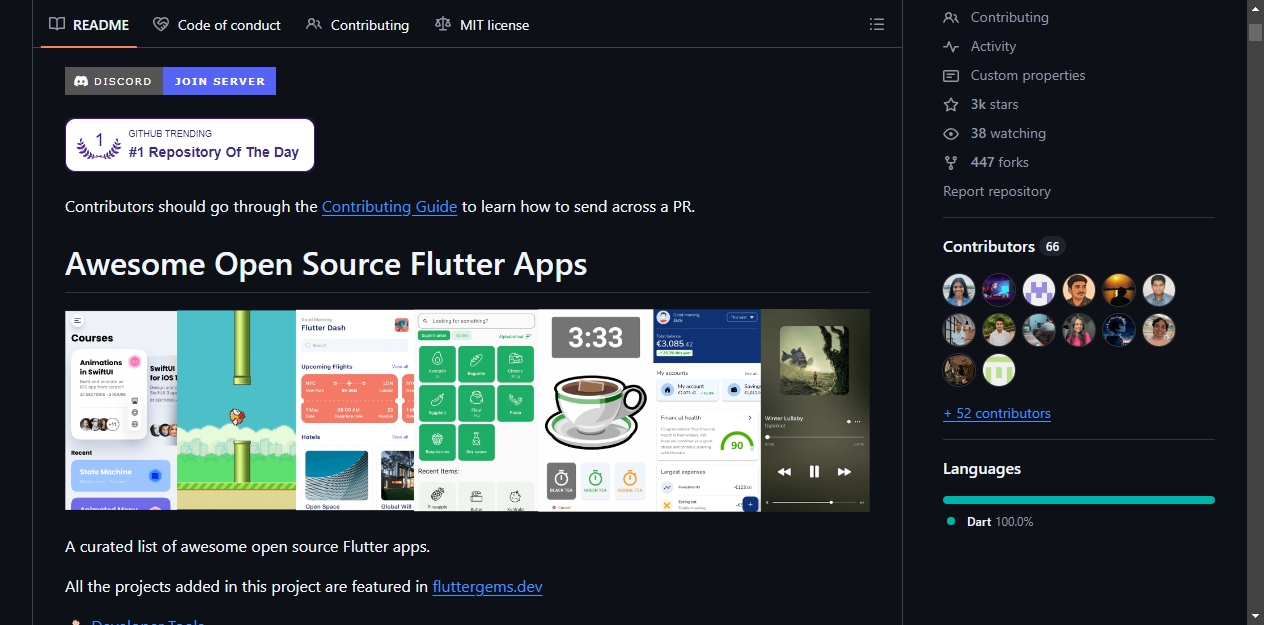The image size is (1264, 625).
Task: Click the 'Awesome Open Source Flutter Apps' heading
Action: click(326, 264)
